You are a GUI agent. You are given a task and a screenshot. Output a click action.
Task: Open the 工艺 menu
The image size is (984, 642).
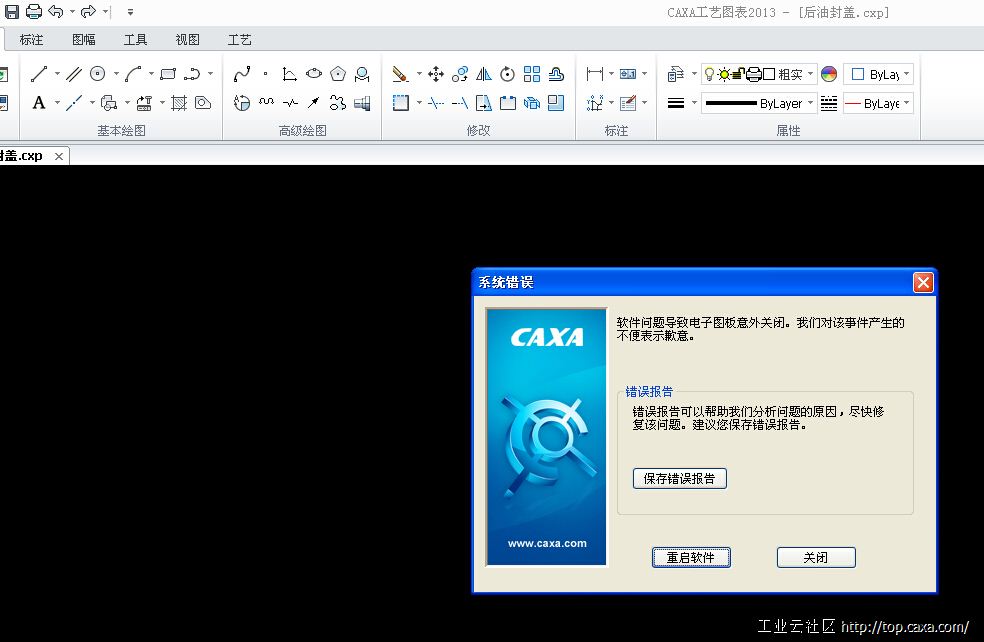tap(239, 39)
